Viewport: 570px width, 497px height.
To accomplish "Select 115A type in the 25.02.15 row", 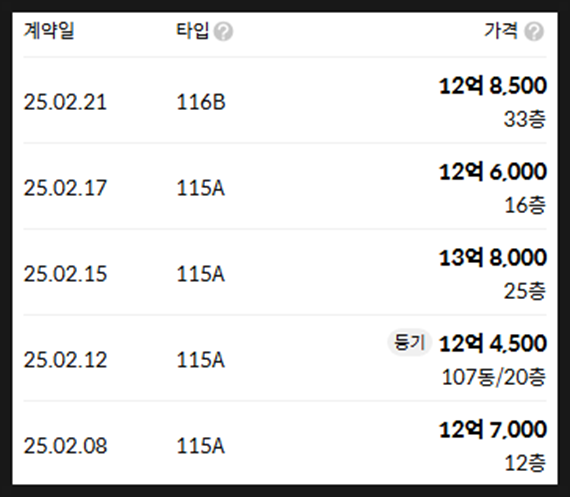I will [x=201, y=274].
